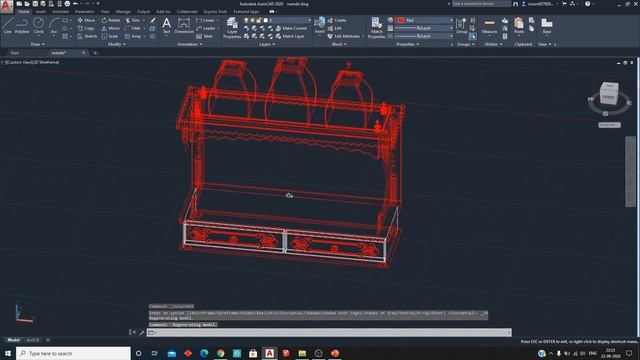Screen dimensions: 640x360
Task: Insert a Table annotation
Action: point(204,36)
